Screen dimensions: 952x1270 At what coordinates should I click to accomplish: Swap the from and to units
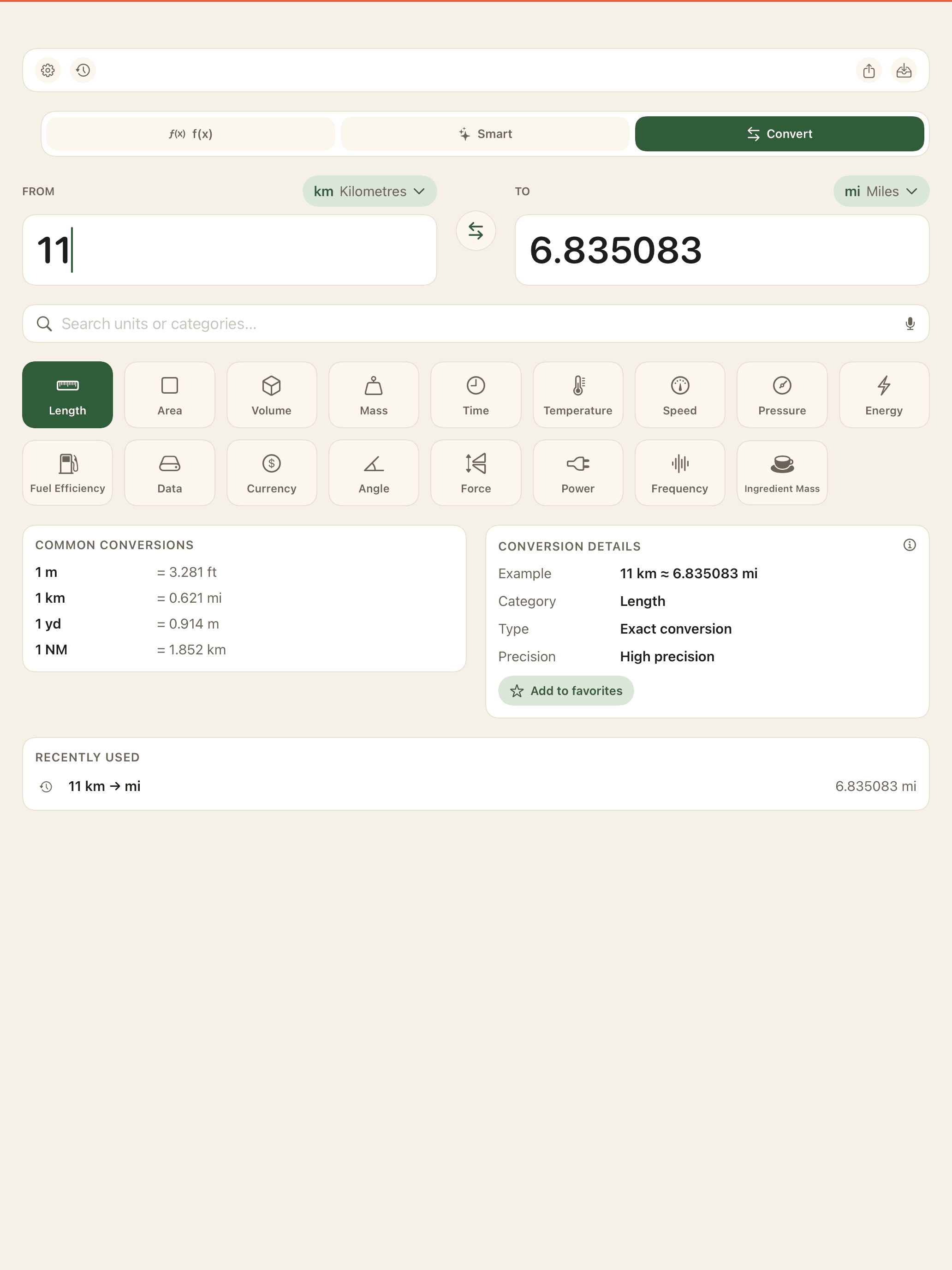click(476, 231)
